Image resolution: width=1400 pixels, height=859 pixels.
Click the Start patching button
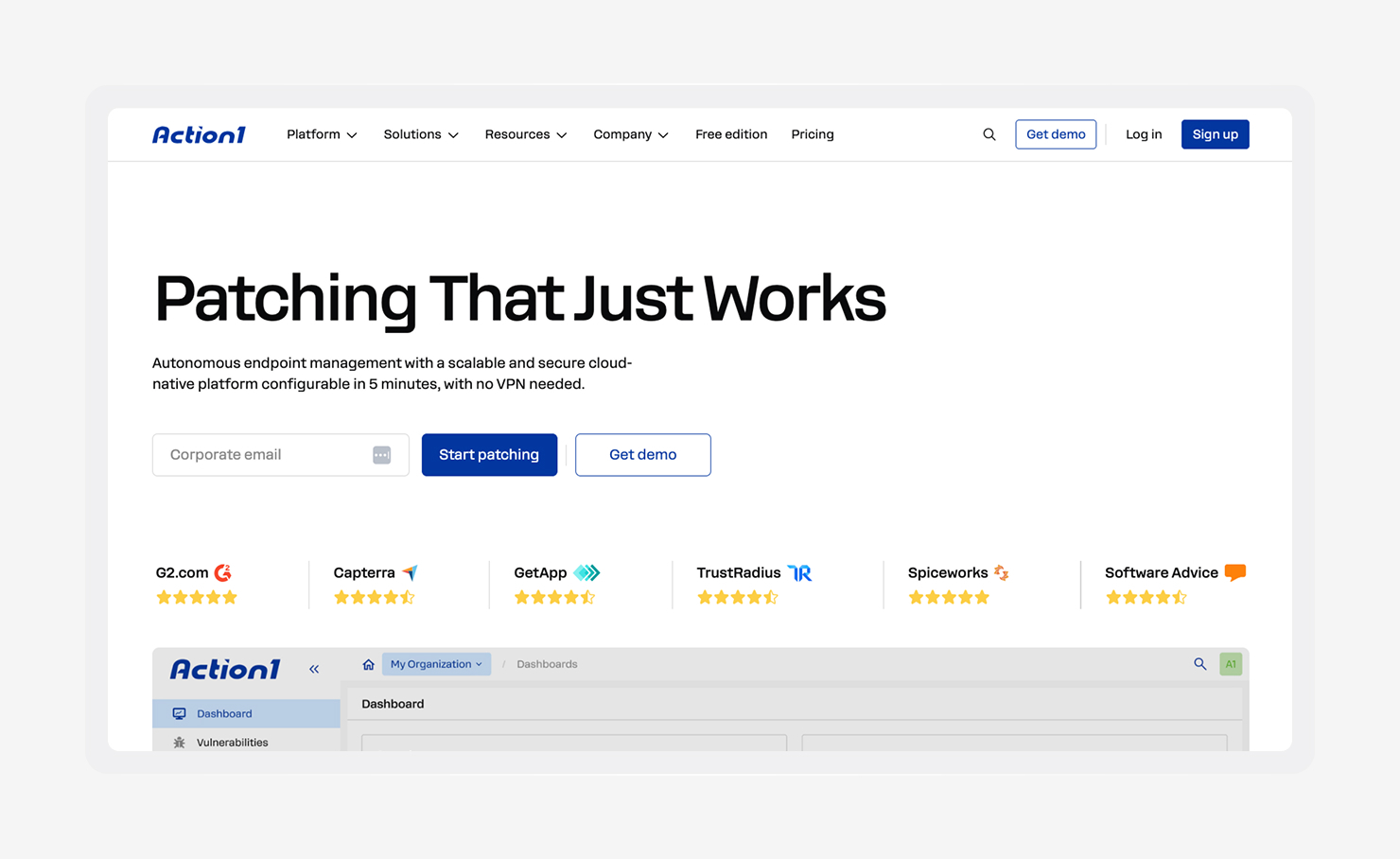[489, 455]
